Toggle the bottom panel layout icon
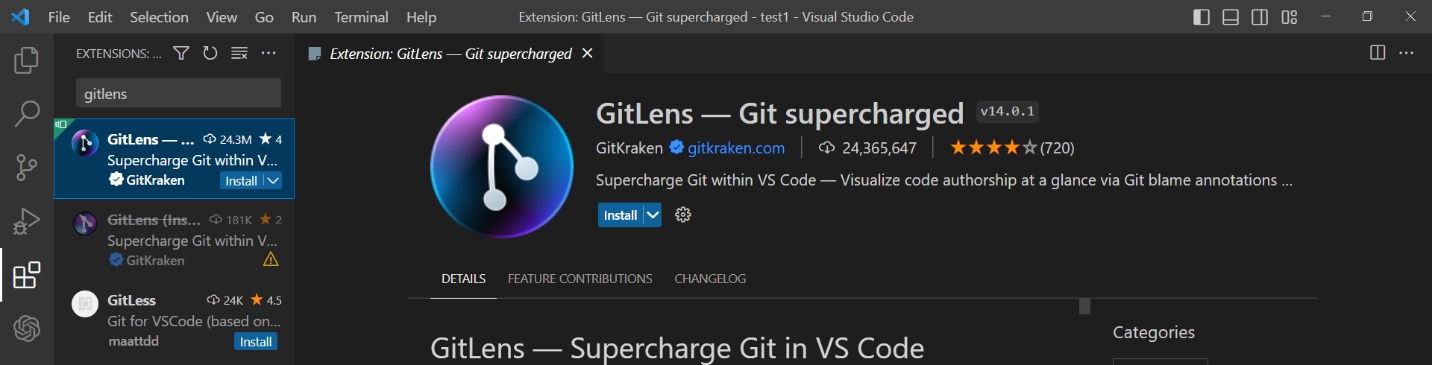Image resolution: width=1432 pixels, height=365 pixels. point(1231,17)
